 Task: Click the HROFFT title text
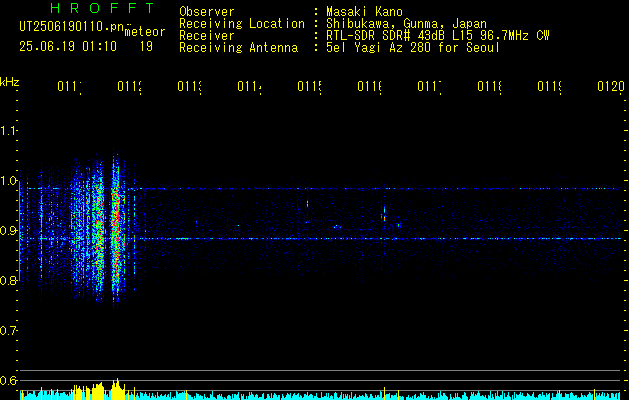tap(102, 8)
